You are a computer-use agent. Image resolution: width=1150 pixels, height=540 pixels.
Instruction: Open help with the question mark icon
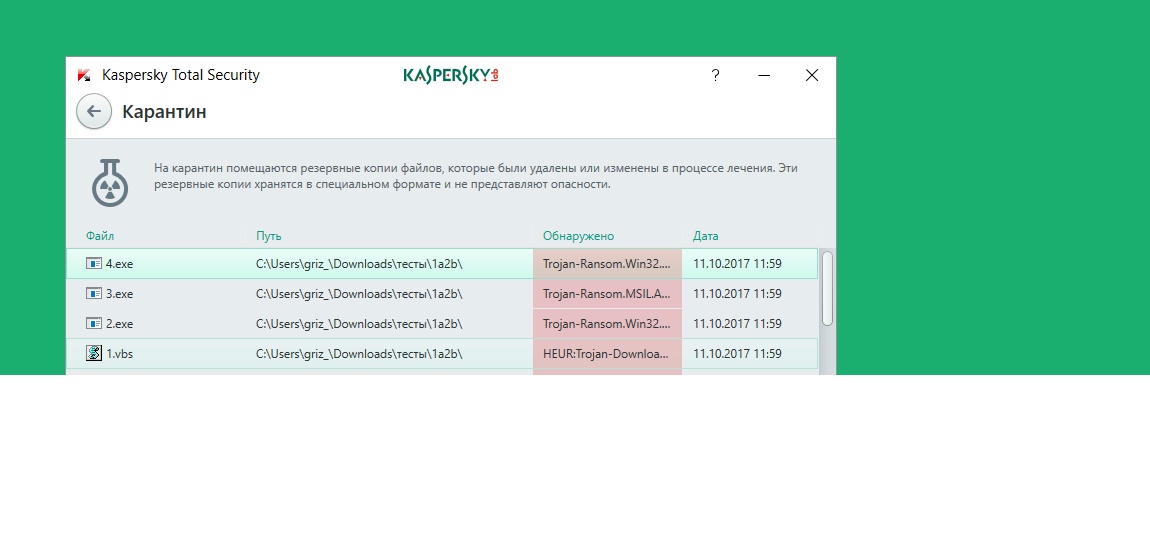[x=715, y=75]
